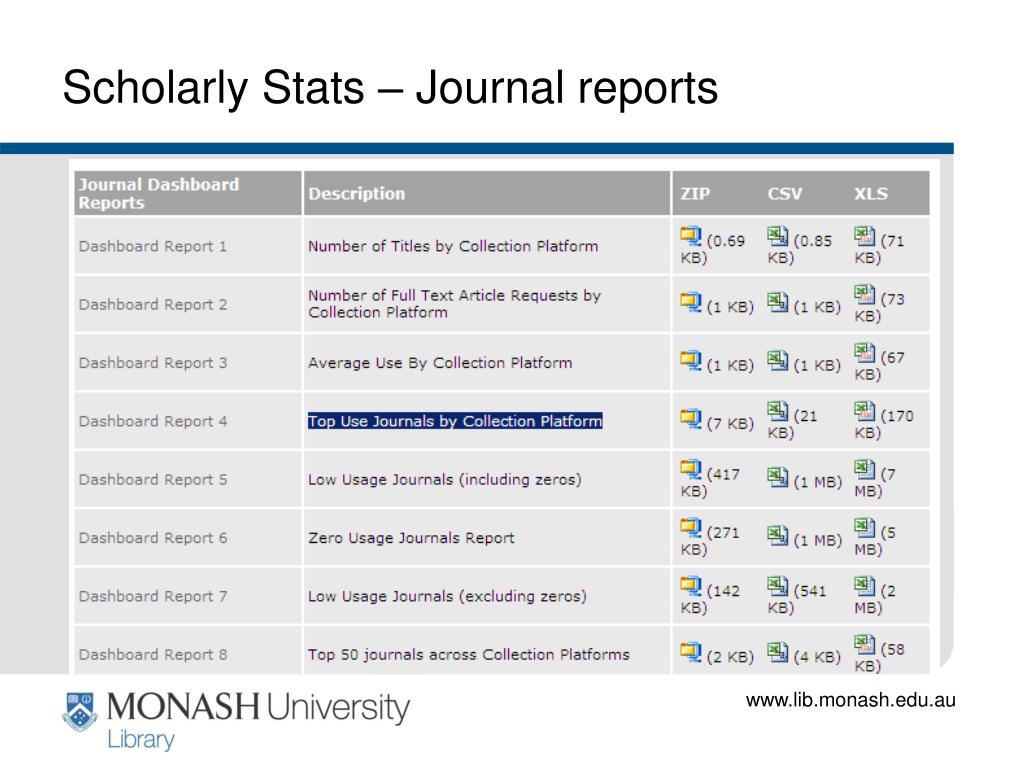Select CSV icon in Dashboard Report 5 row
Viewport: 1024px width, 768px height.
[778, 477]
